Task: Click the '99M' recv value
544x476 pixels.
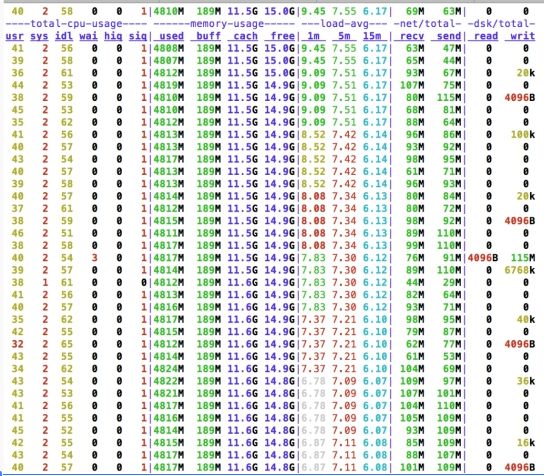Action: click(x=415, y=246)
